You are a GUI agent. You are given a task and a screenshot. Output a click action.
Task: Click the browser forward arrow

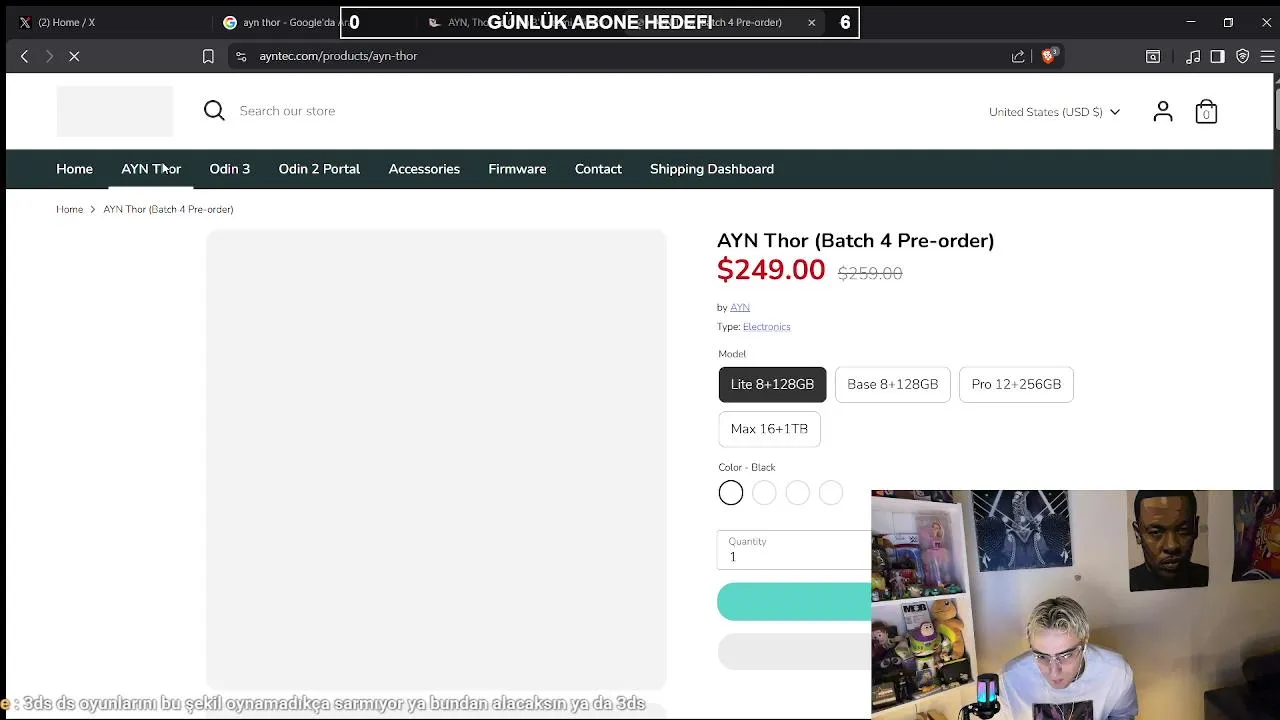[48, 56]
